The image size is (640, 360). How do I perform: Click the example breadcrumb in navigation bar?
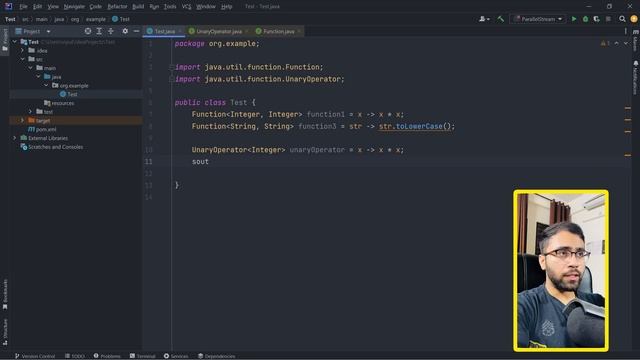pyautogui.click(x=96, y=19)
